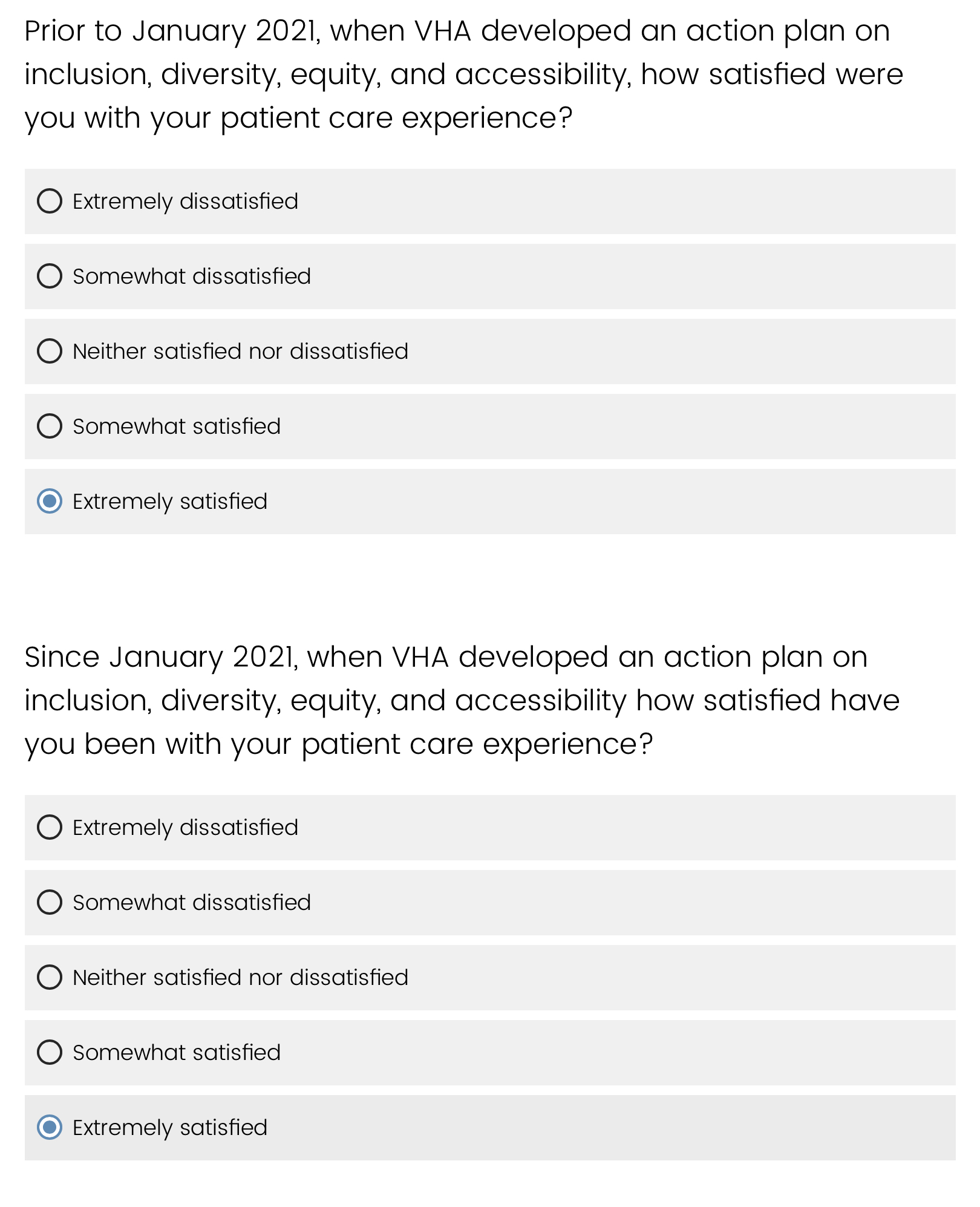Select 'Somewhat satisfied' under the Since January 2021 question
Image resolution: width=980 pixels, height=1207 pixels.
[50, 1053]
